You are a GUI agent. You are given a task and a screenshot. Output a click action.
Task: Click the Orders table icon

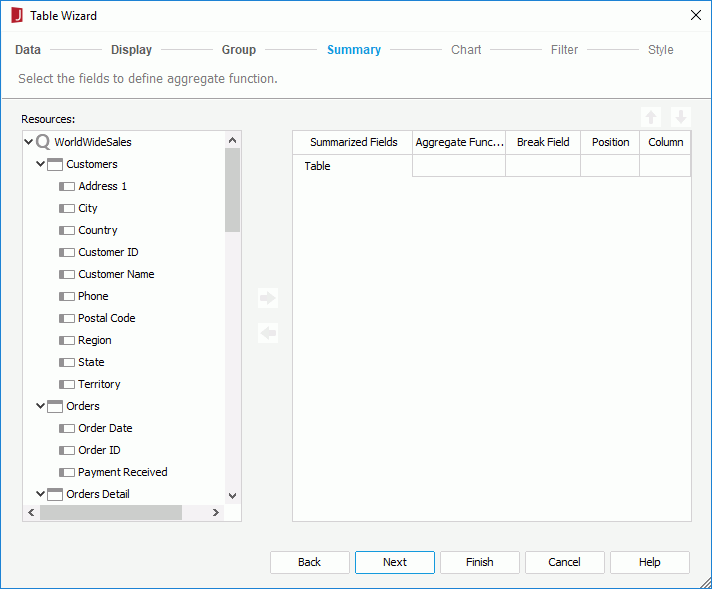55,406
